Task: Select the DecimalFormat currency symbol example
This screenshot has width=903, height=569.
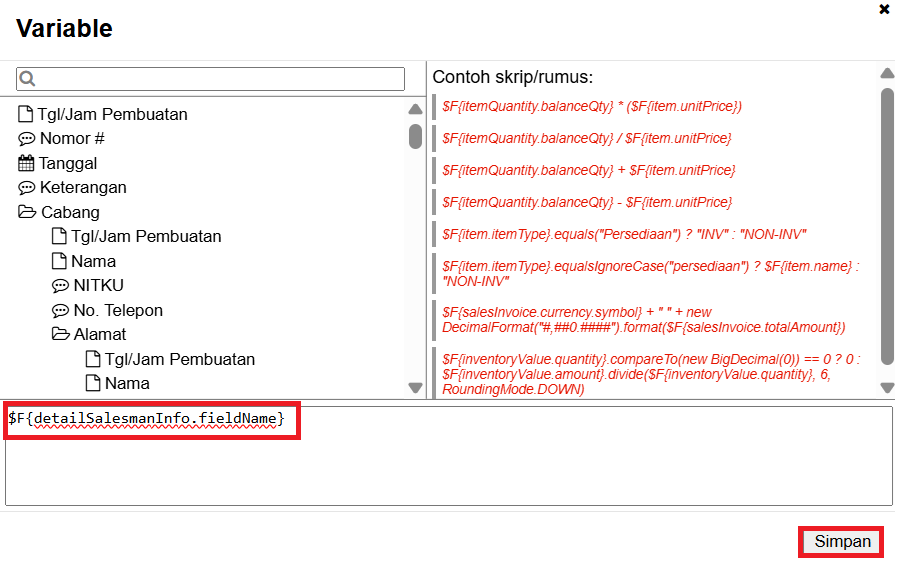Action: (643, 320)
